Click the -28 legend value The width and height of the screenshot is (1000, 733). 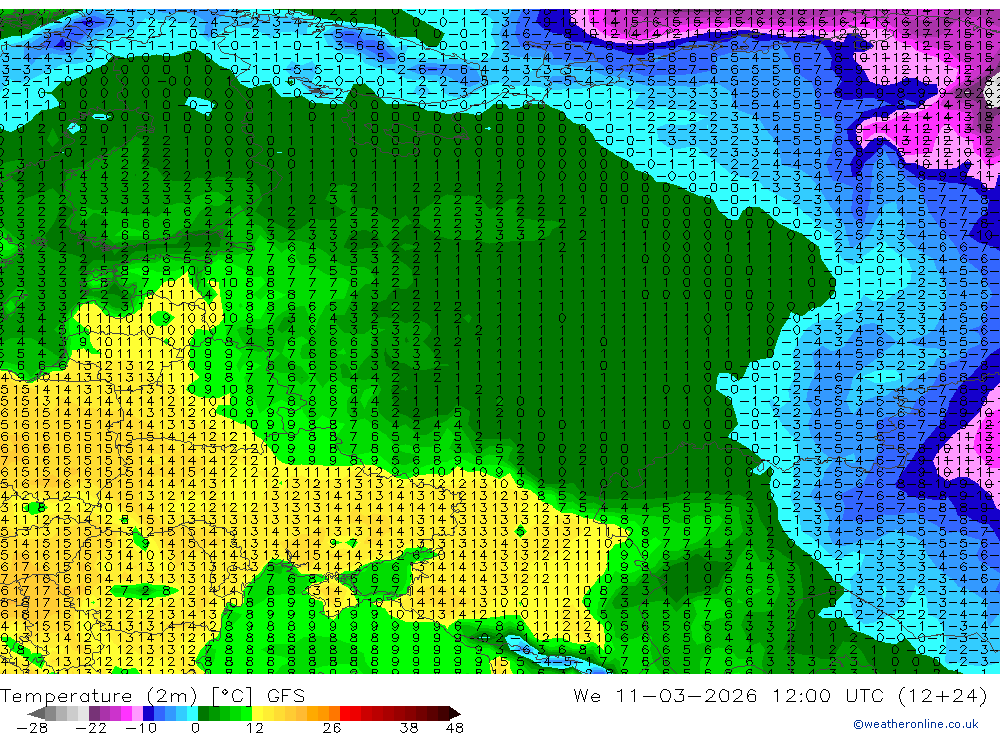pos(32,728)
